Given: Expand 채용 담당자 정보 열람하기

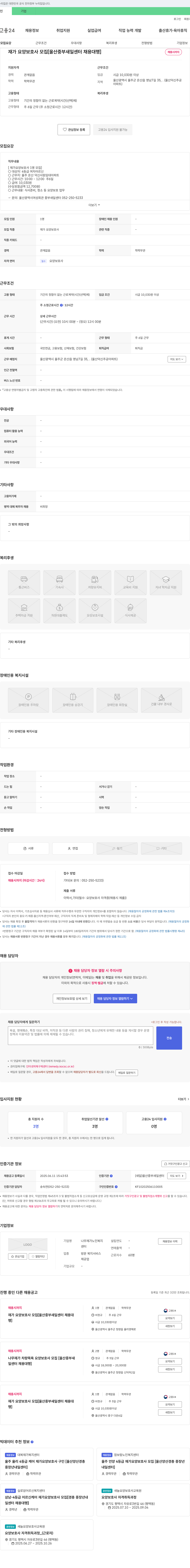Looking at the screenshot, I should (x=115, y=998).
